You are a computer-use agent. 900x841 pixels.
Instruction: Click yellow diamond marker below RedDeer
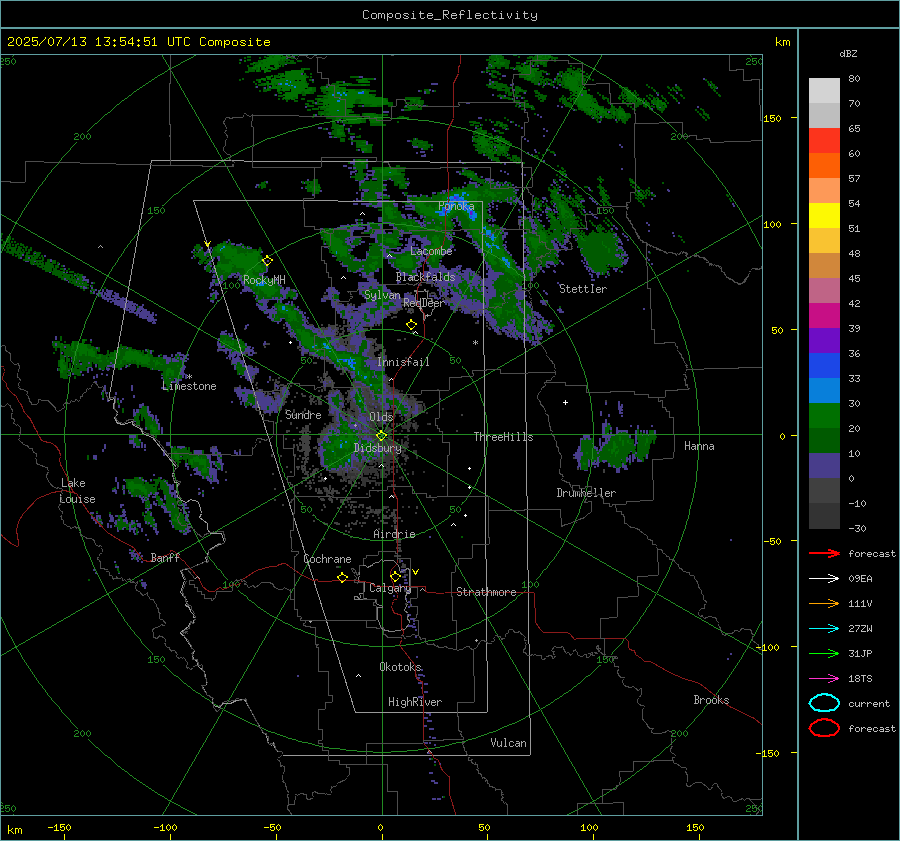pyautogui.click(x=411, y=325)
